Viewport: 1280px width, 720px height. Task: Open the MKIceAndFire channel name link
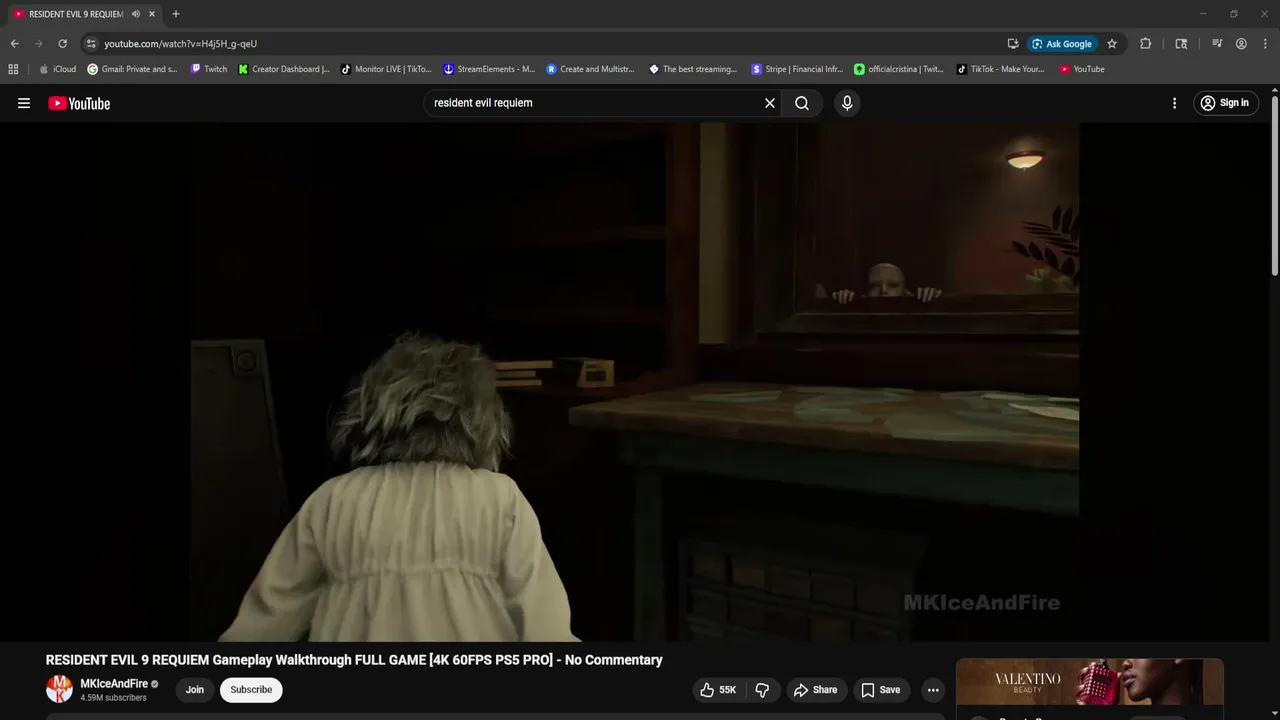114,684
